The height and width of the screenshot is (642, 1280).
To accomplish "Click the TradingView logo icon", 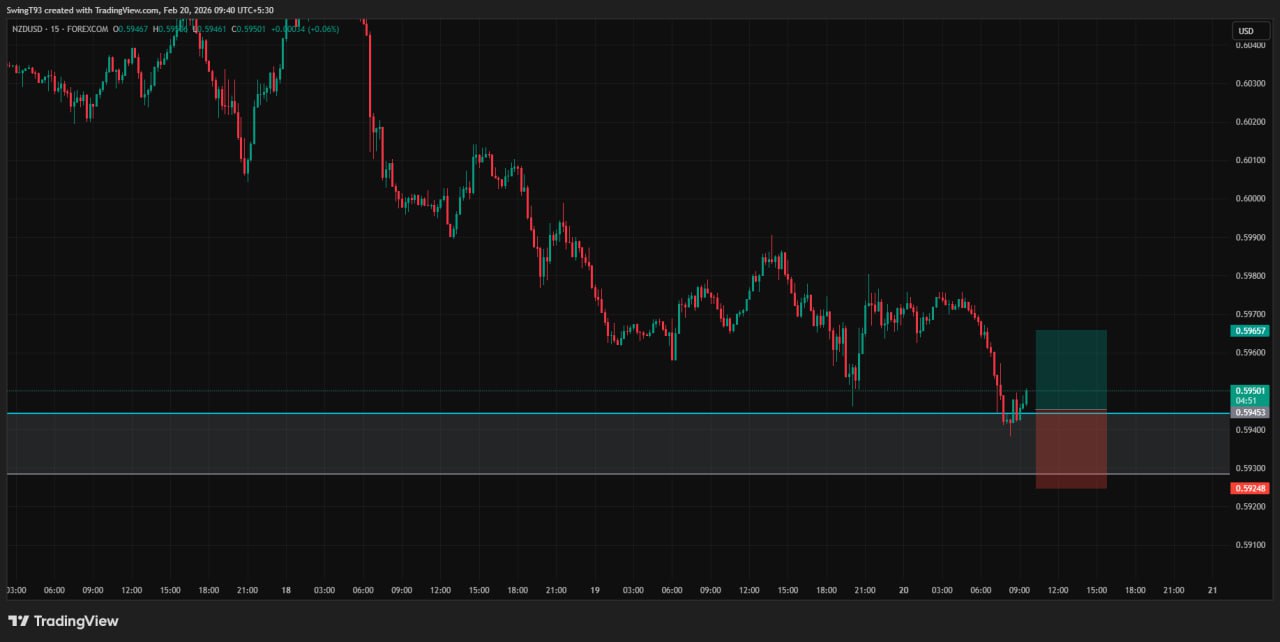I will (x=18, y=621).
